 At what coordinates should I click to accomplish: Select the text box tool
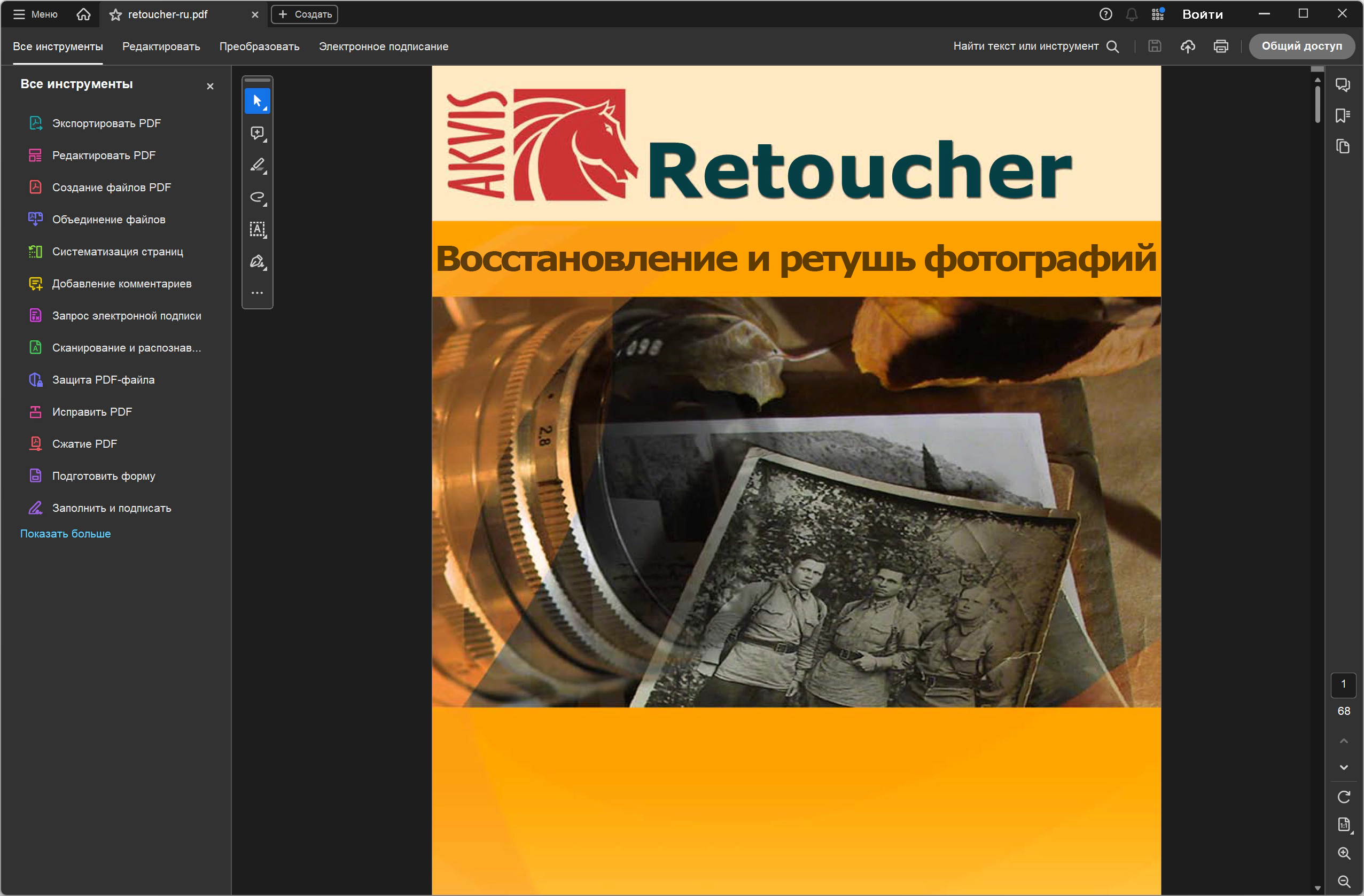(x=258, y=229)
